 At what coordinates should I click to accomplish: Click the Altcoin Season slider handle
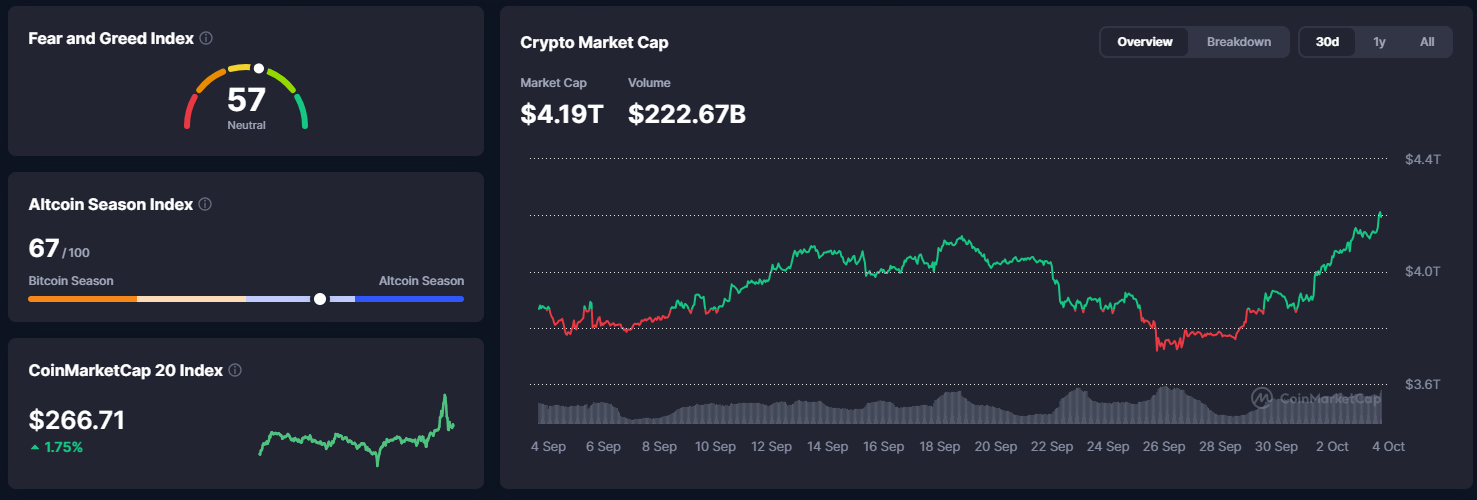coord(319,298)
